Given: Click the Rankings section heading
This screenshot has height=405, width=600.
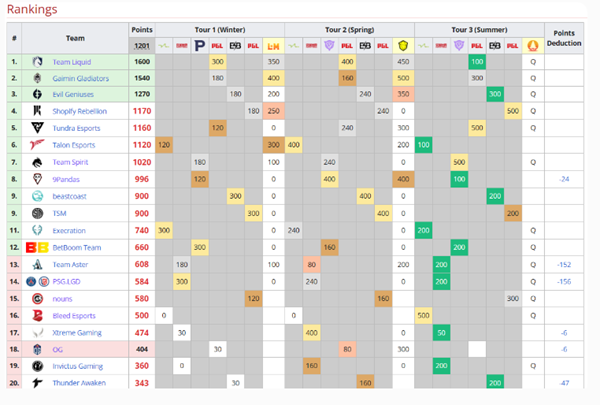Looking at the screenshot, I should pyautogui.click(x=29, y=8).
